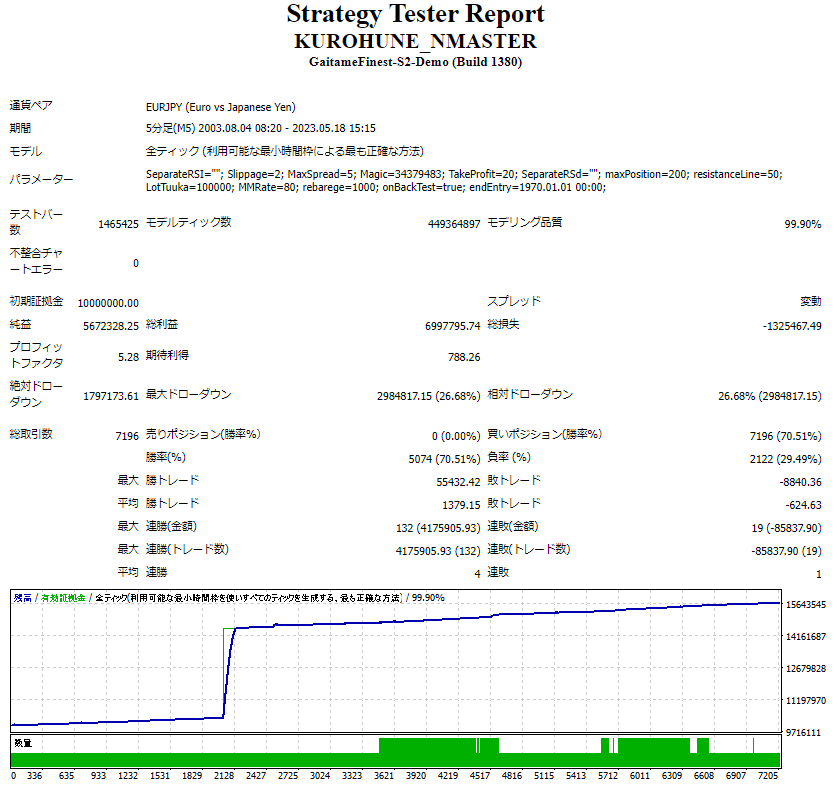Click average loss trade value -624.63
Image resolution: width=838 pixels, height=788 pixels.
(803, 505)
